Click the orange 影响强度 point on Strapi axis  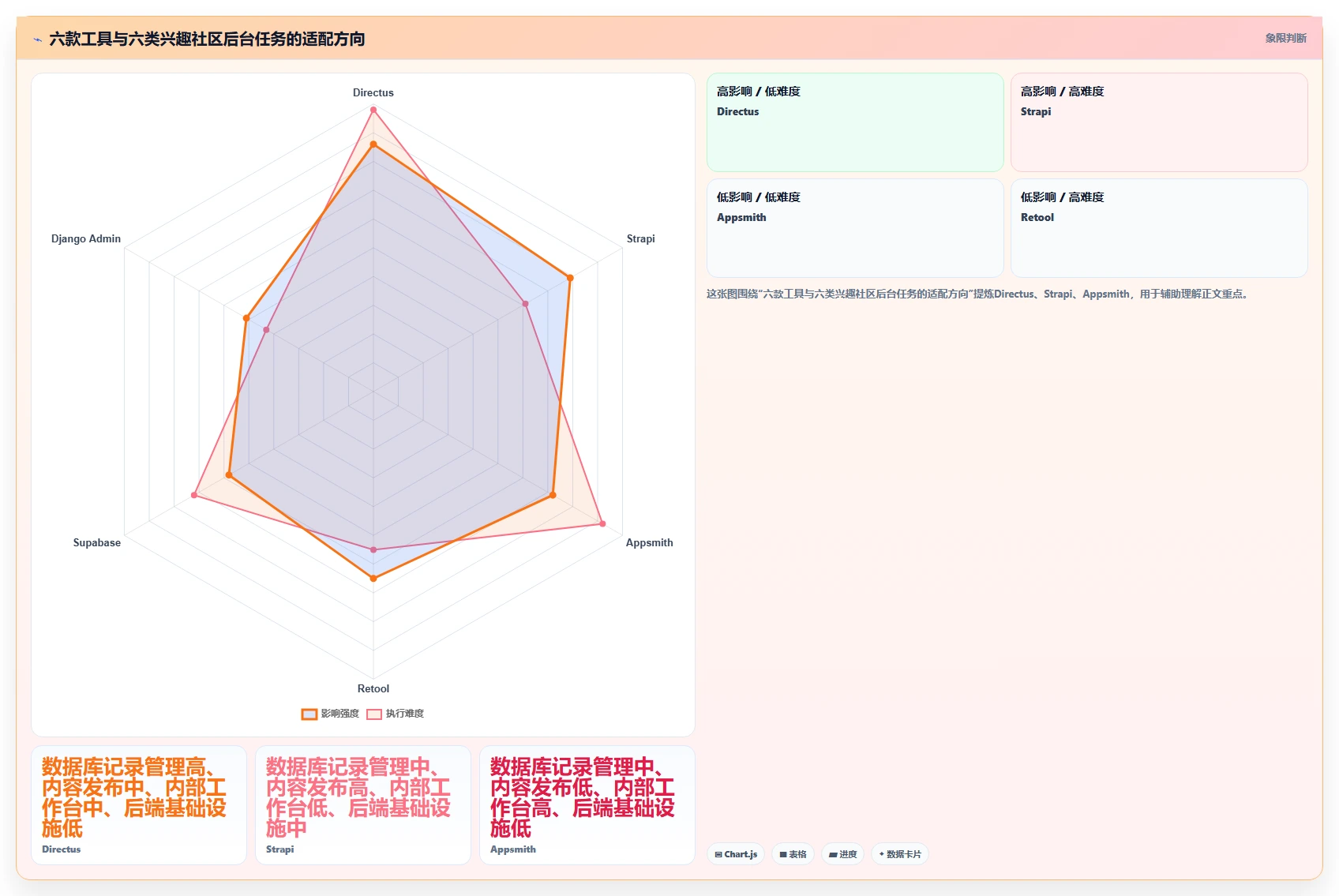point(570,278)
